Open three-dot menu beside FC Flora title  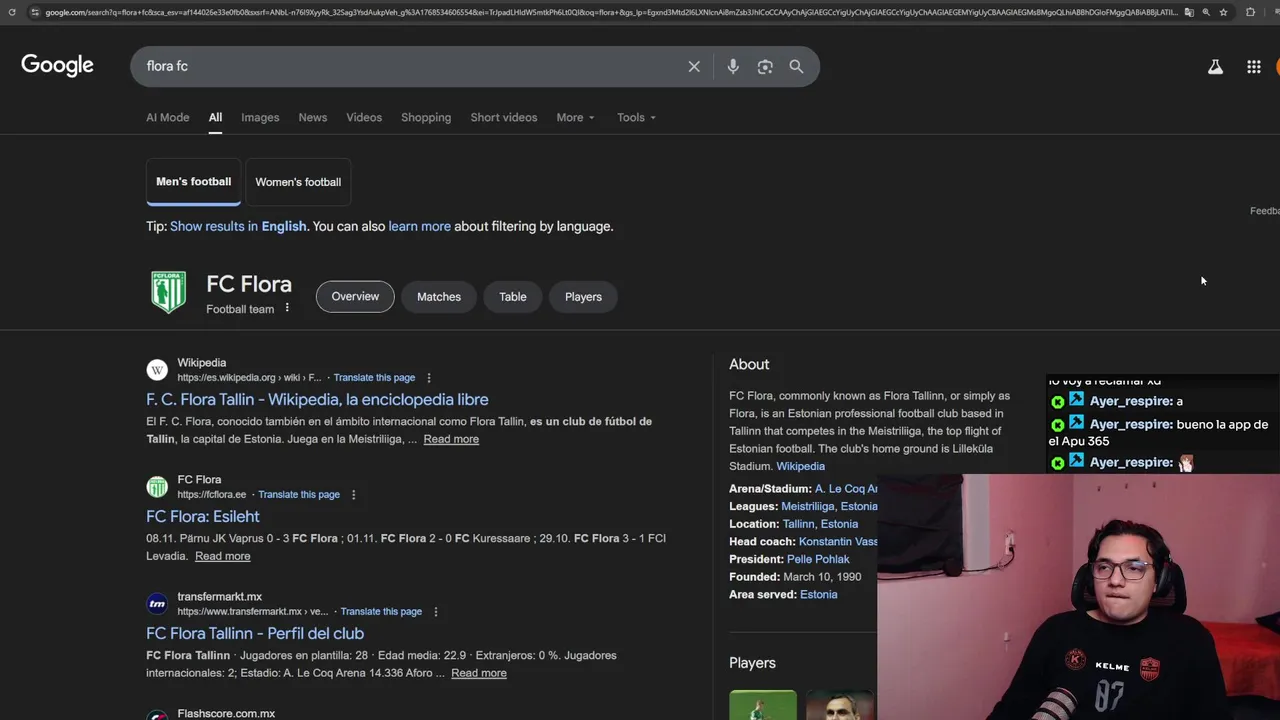click(x=287, y=308)
